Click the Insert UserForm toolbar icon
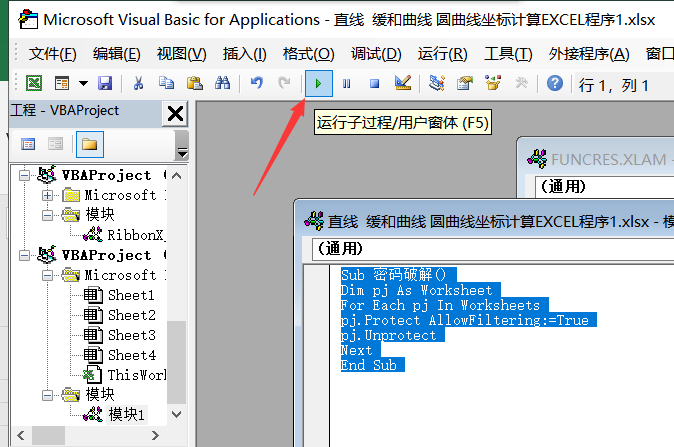This screenshot has height=447, width=674. click(x=62, y=83)
